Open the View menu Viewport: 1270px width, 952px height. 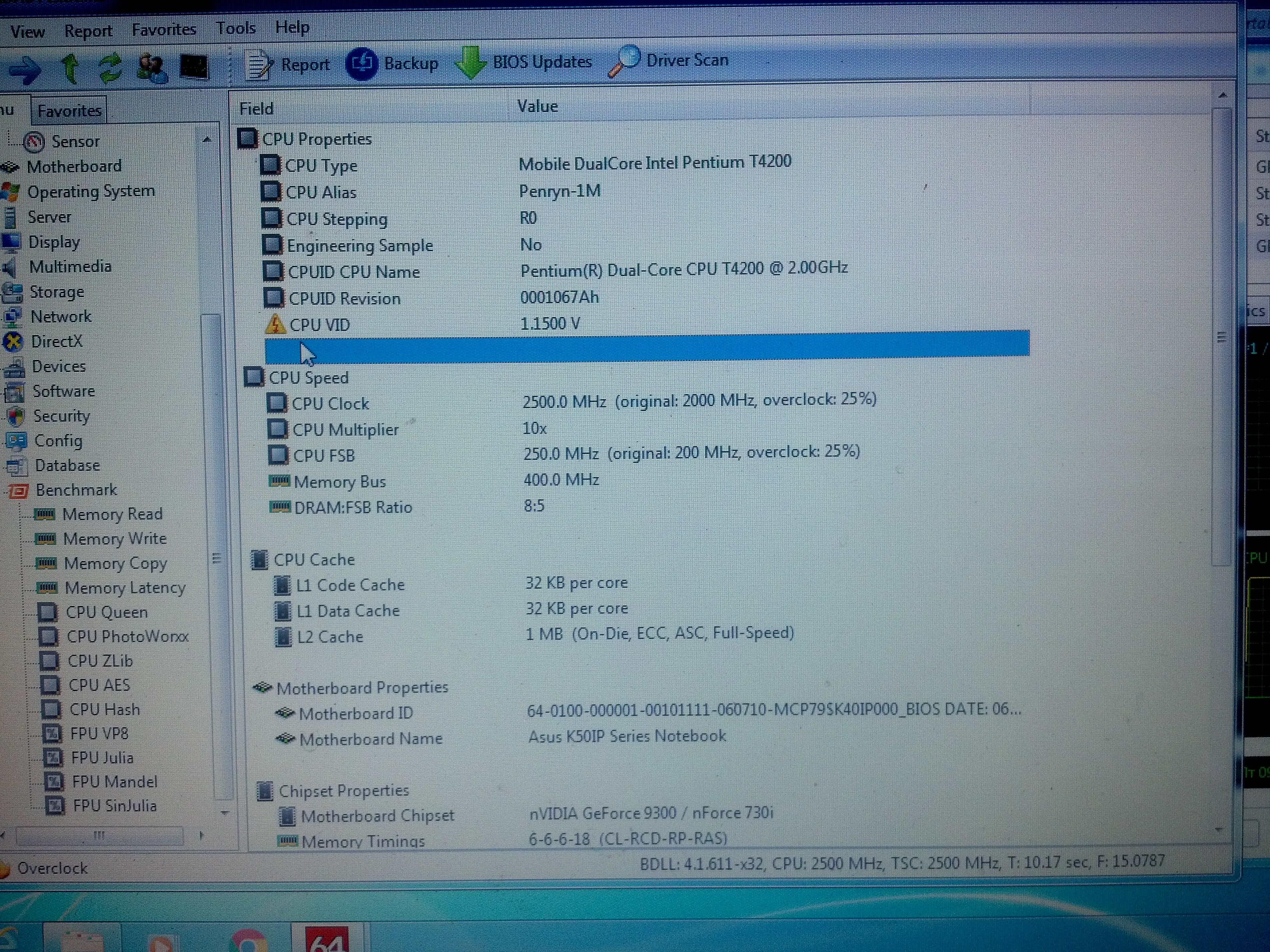tap(28, 31)
